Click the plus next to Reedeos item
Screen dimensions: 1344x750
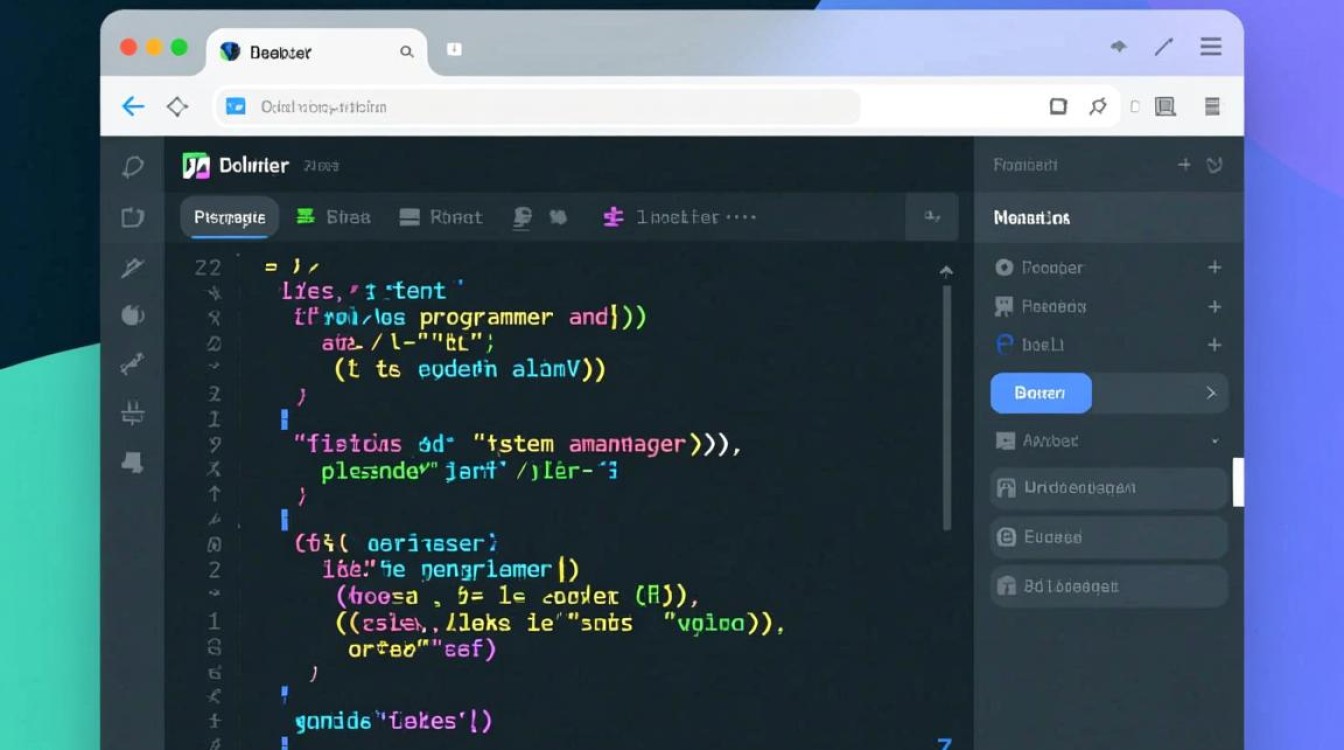tap(1214, 307)
